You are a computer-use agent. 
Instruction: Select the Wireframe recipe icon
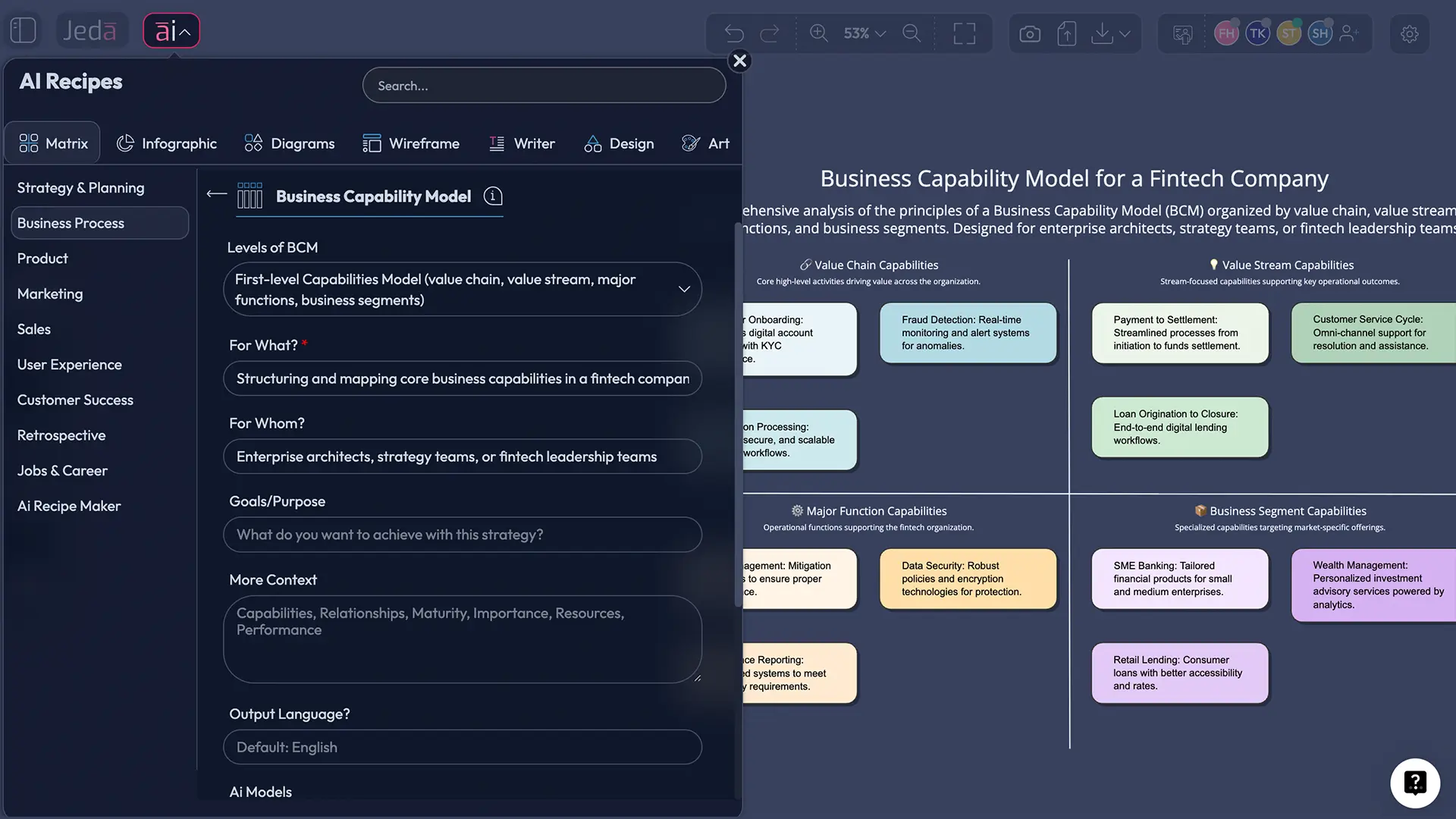[x=373, y=143]
